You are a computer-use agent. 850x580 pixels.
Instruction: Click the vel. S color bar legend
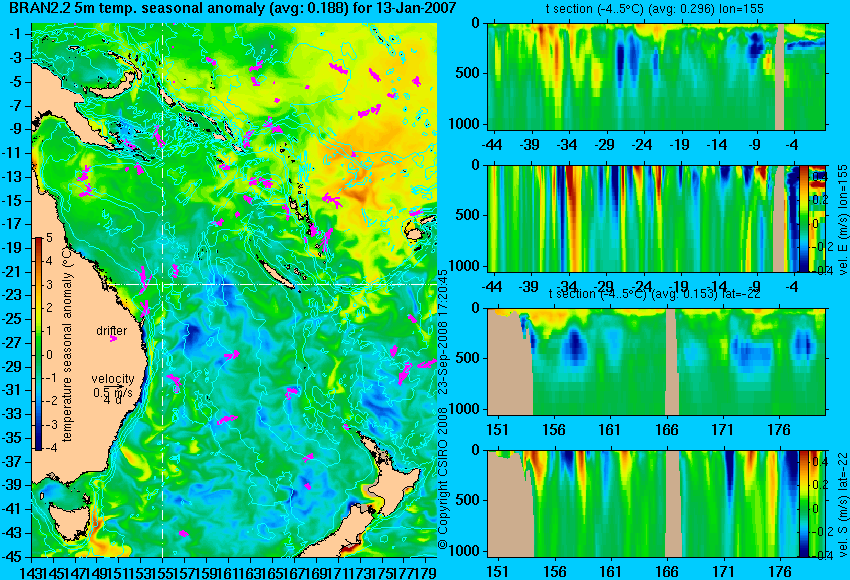803,504
